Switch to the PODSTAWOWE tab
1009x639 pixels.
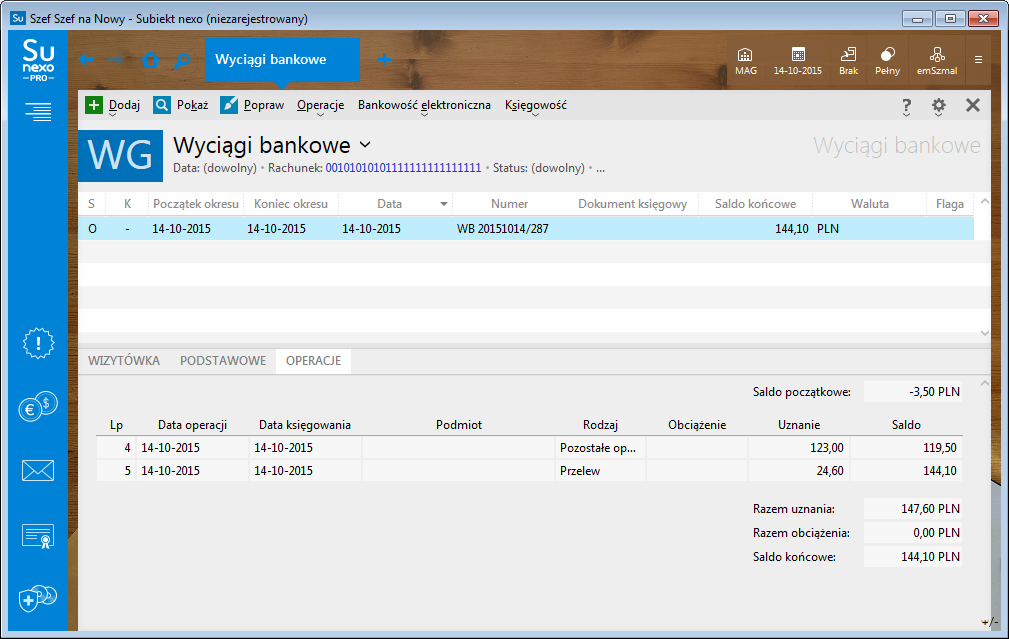point(223,360)
